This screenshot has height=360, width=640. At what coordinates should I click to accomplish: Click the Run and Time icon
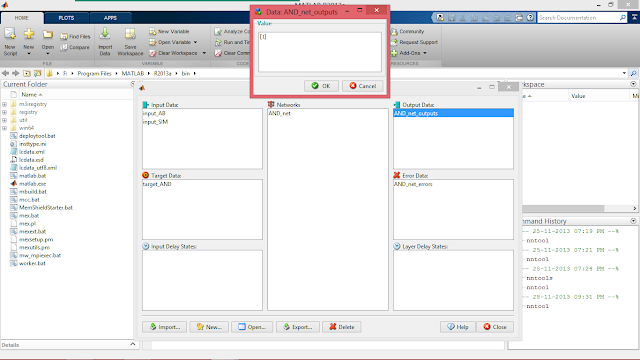[x=218, y=42]
